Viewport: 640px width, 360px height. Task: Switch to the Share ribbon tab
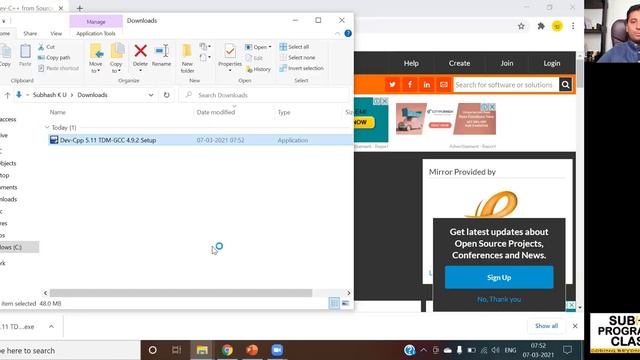30,33
